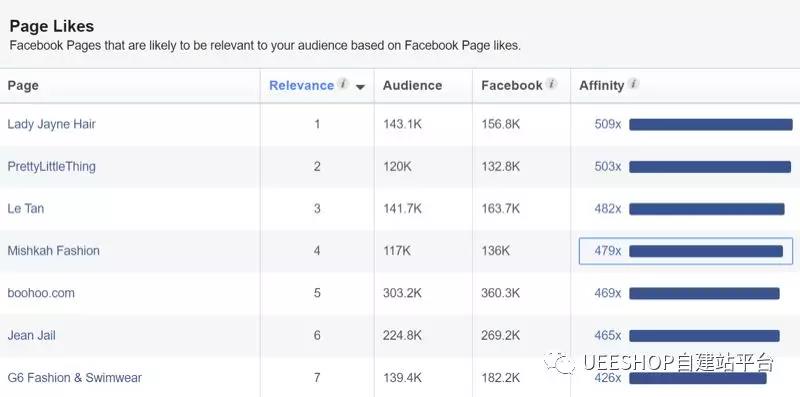Click the info icon next to Facebook

click(x=551, y=84)
